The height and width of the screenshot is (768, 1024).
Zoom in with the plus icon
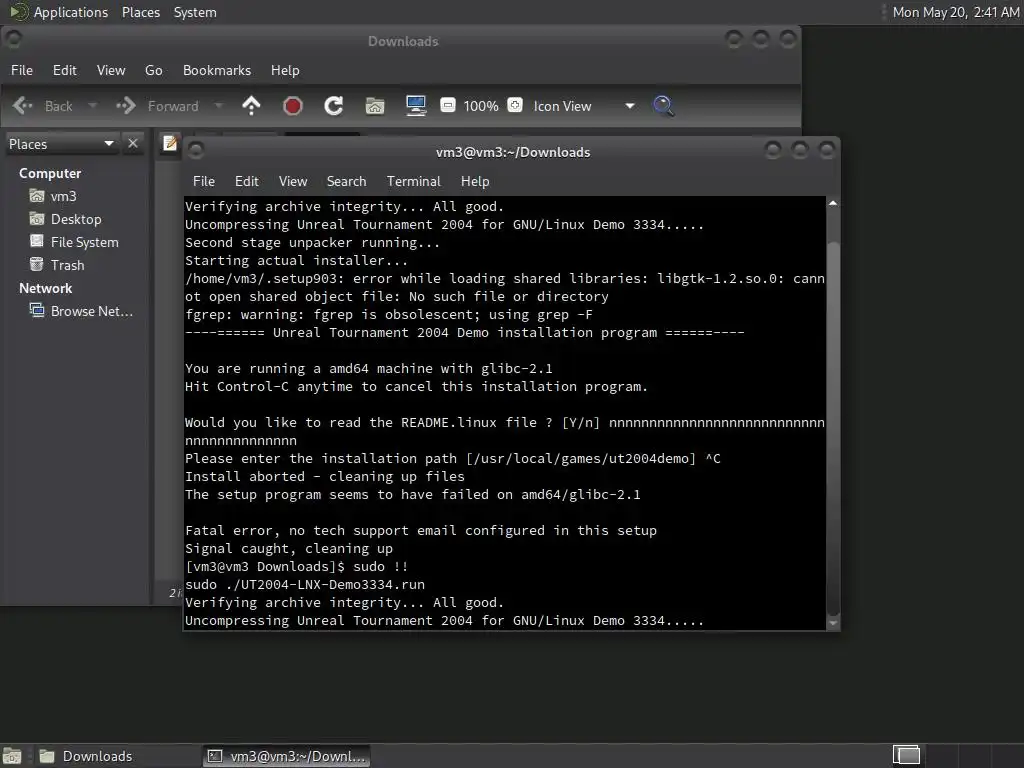[515, 105]
